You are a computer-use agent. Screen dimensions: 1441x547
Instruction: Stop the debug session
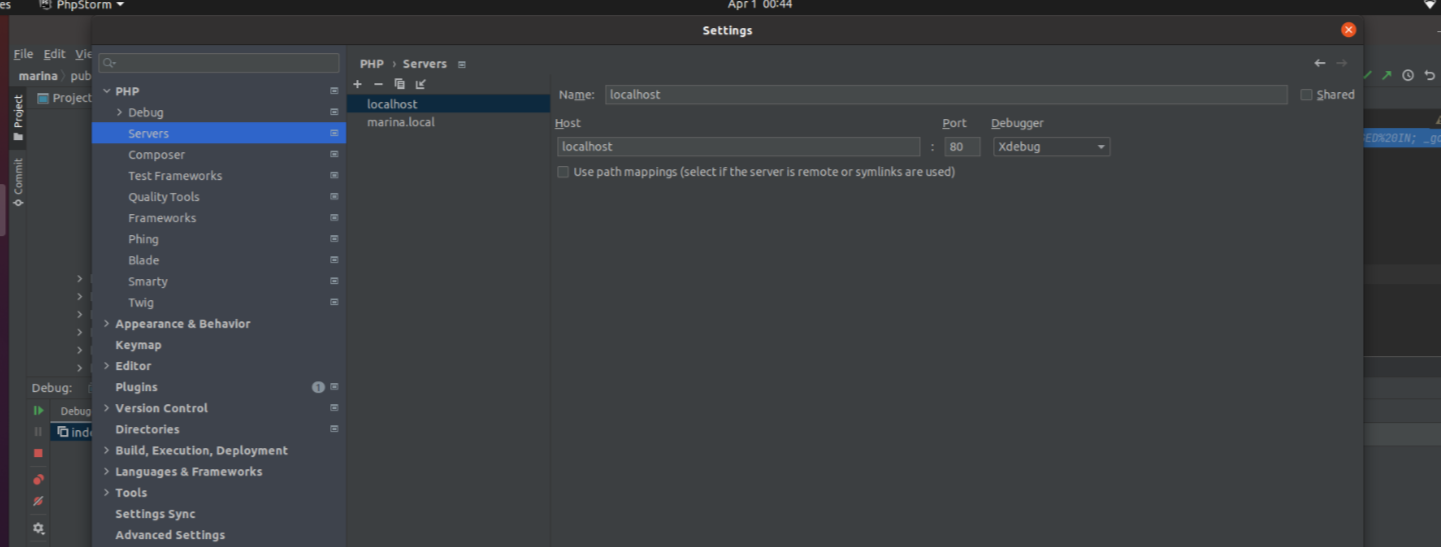point(38,453)
